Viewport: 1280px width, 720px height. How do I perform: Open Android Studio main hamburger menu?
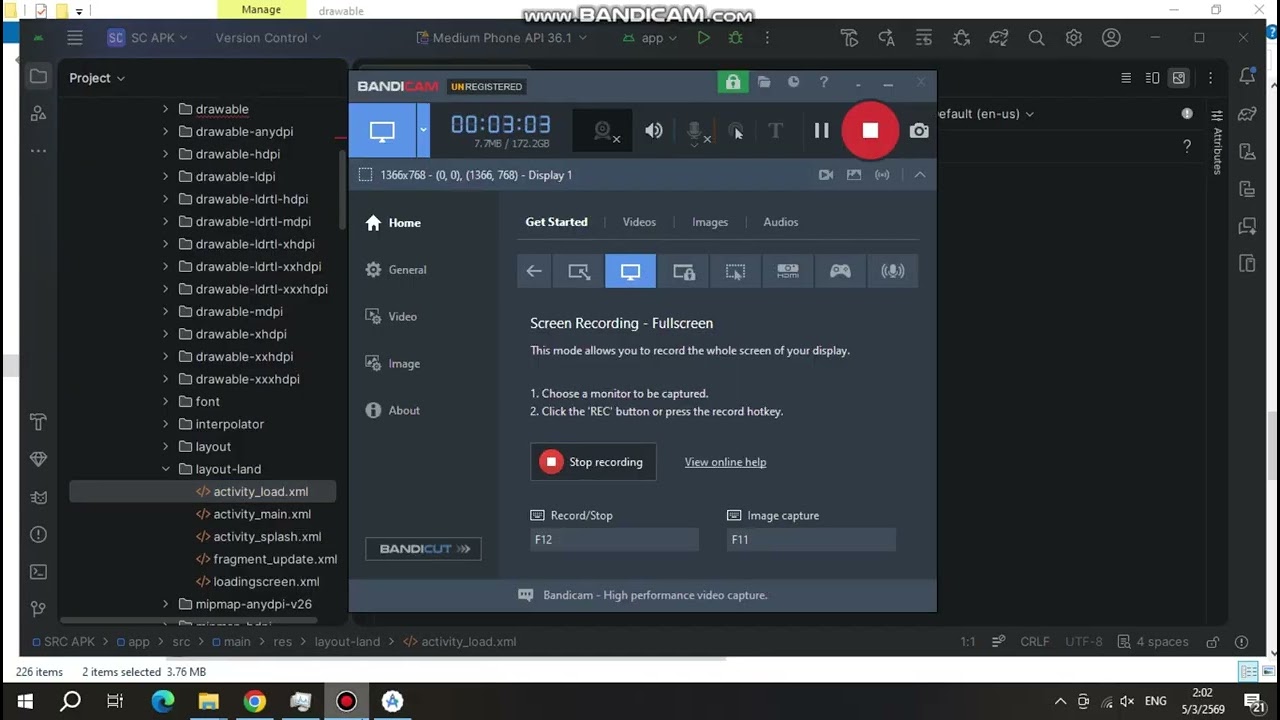coord(75,38)
